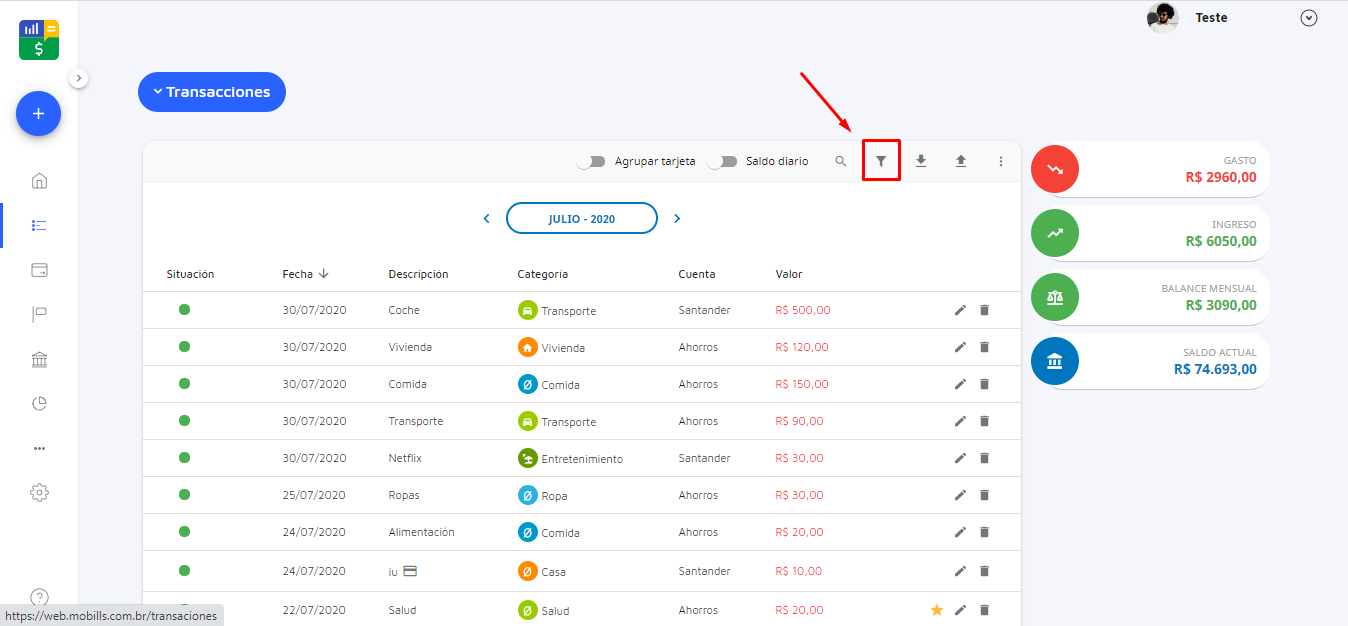Screen dimensions: 1348x626
Task: Go to the previous month arrow
Action: (x=487, y=218)
